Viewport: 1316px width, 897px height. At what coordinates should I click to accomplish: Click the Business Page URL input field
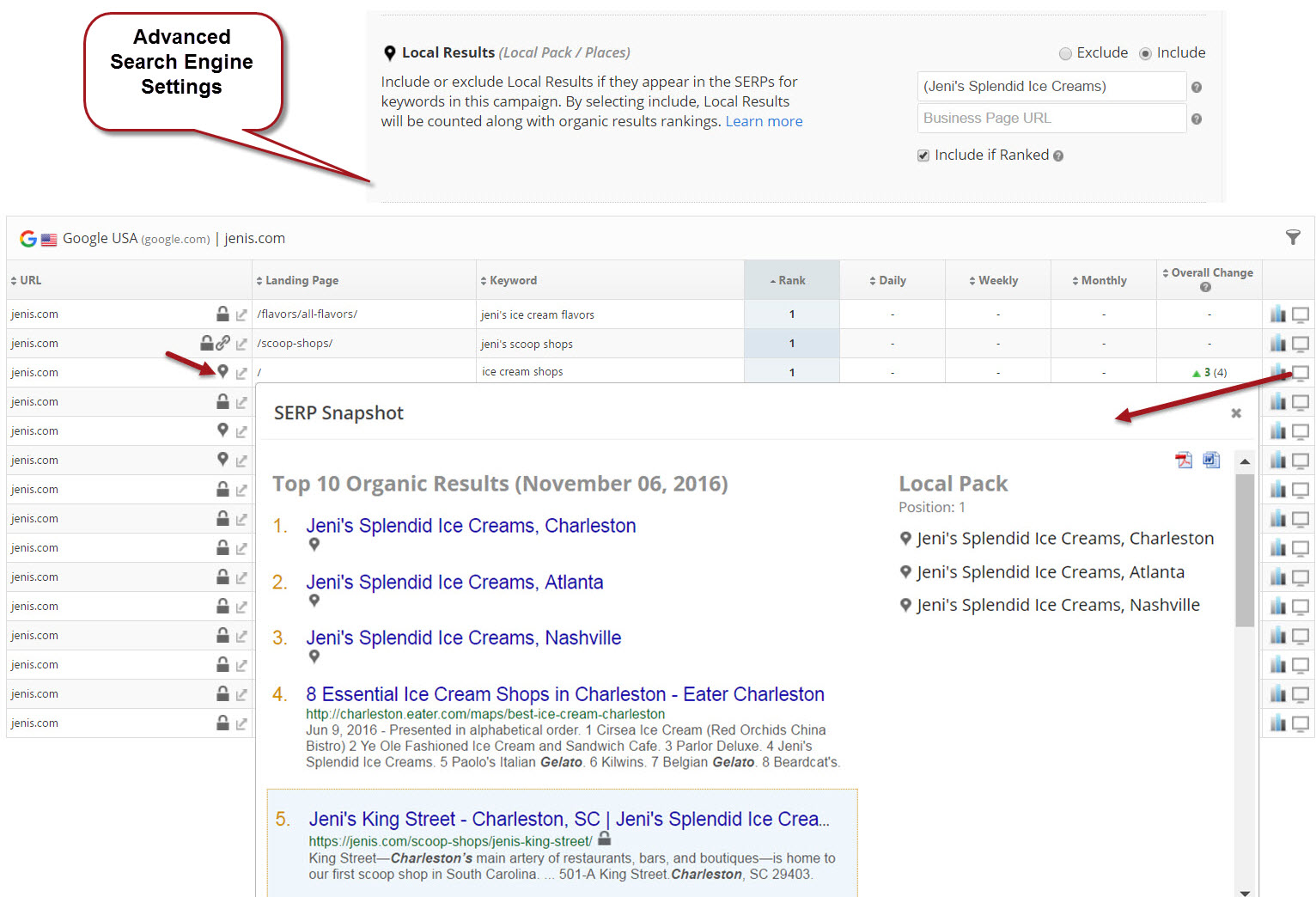point(1051,119)
